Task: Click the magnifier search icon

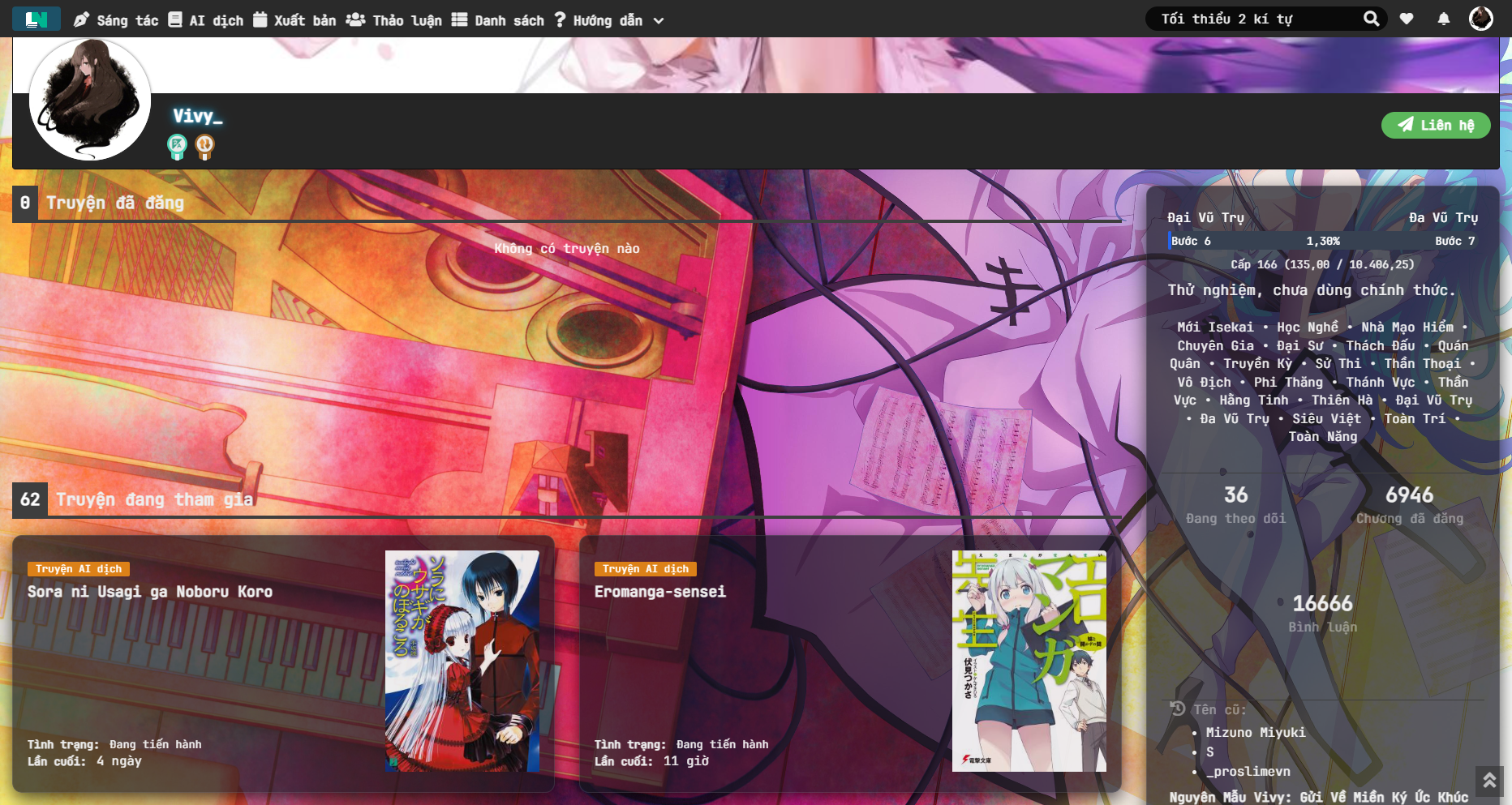Action: click(1371, 19)
